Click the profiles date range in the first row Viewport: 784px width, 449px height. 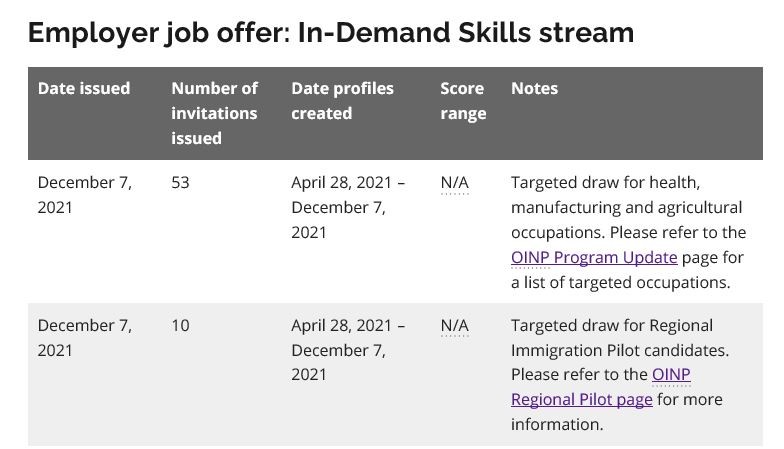348,208
